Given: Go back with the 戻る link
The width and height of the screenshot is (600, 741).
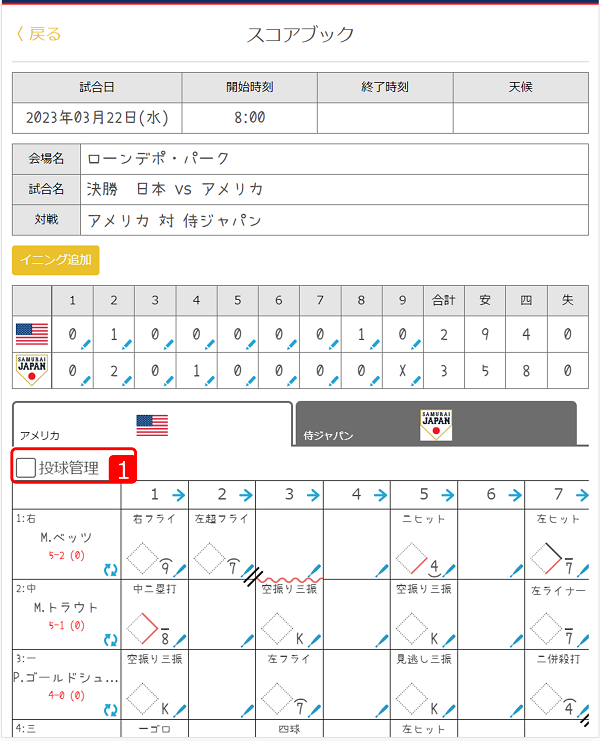Looking at the screenshot, I should pyautogui.click(x=39, y=34).
